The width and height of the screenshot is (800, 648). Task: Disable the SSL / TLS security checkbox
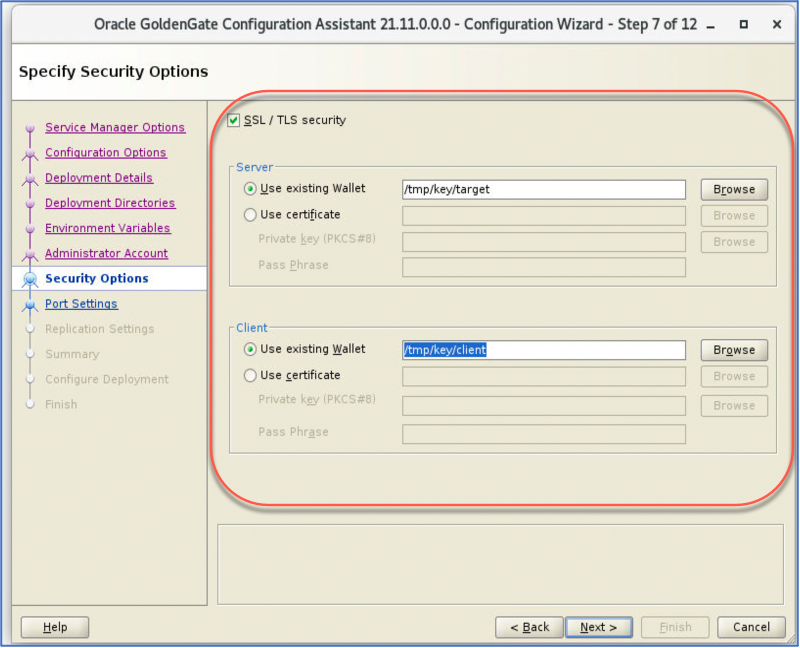point(234,121)
